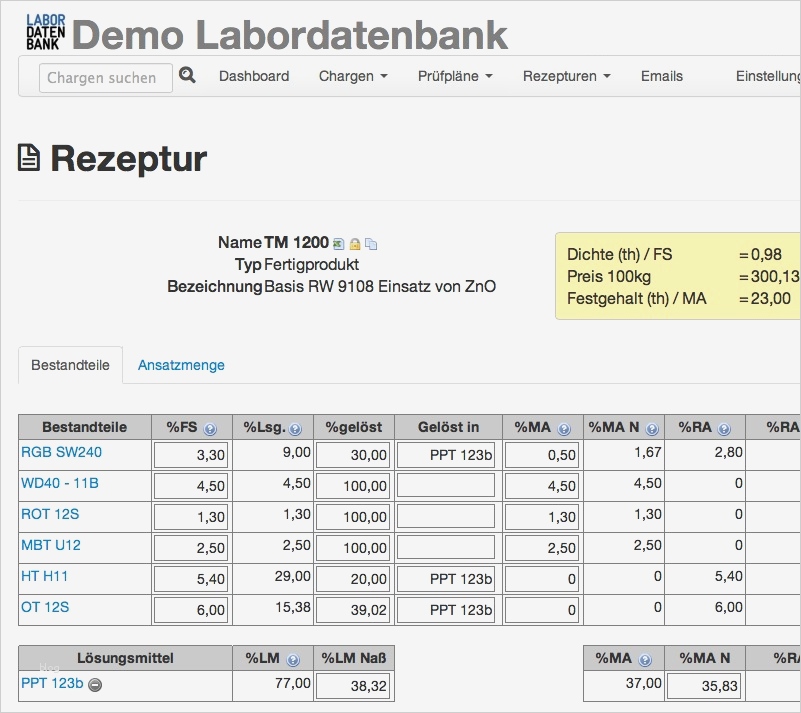Screen dimensions: 801x713
Task: Click the %Lsg. value 15,38
Action: click(293, 607)
